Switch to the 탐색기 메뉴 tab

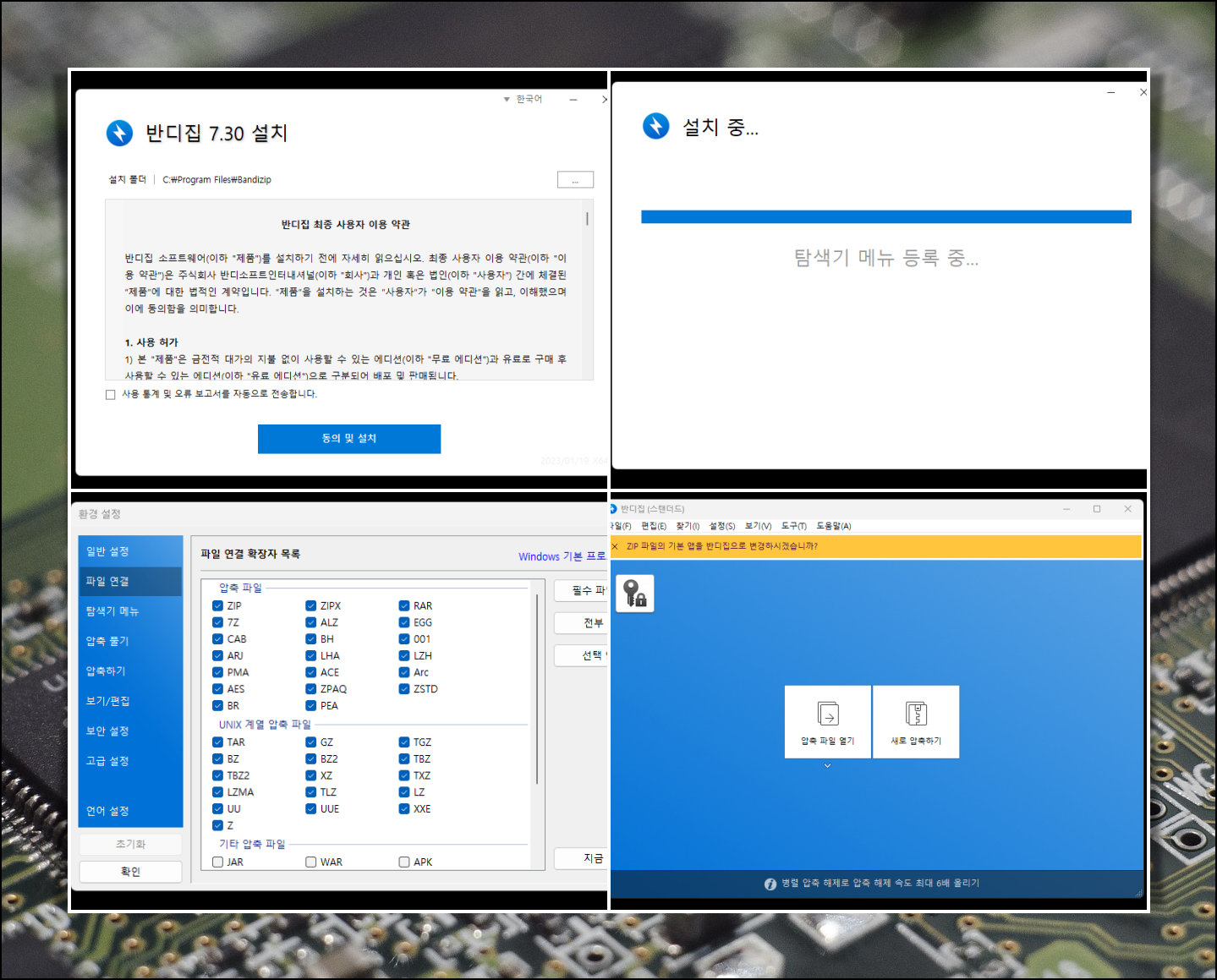[x=130, y=611]
